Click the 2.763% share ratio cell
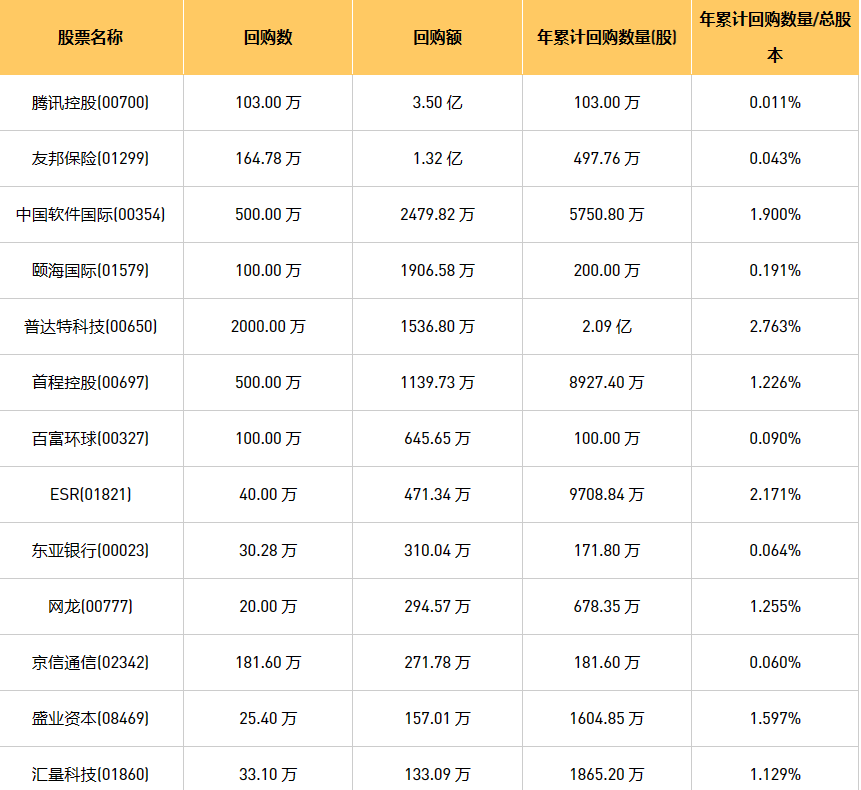 click(x=774, y=326)
